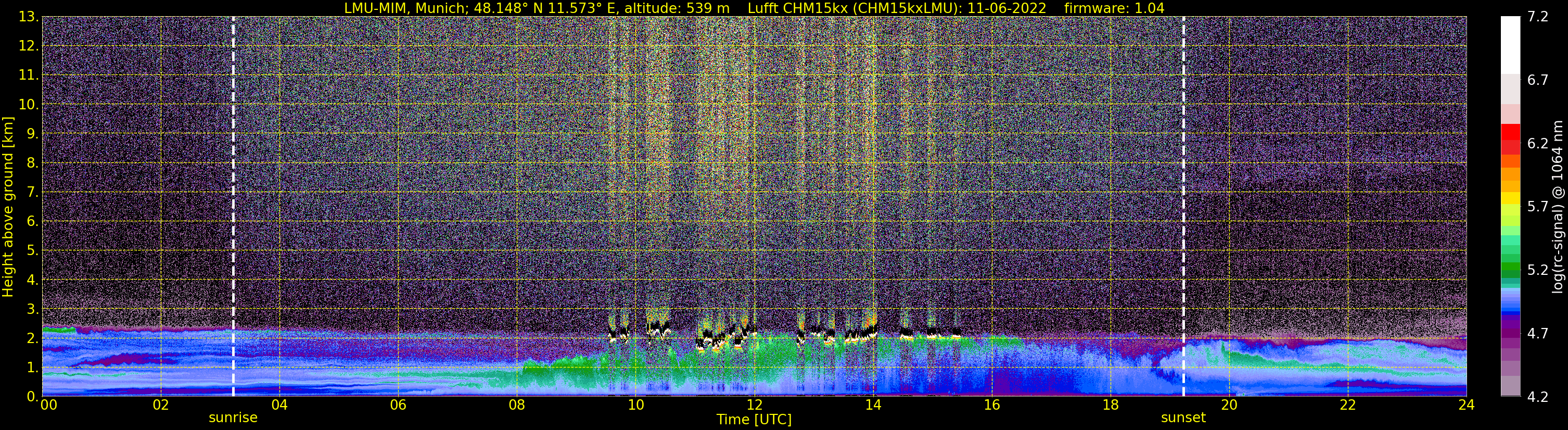Click the 08 tick label on the time axis
Screen dimensions: 1568x430
tap(517, 405)
